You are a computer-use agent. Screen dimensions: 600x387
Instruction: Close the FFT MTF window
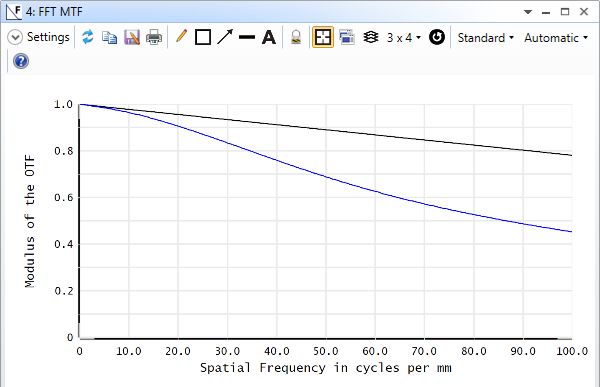(x=584, y=12)
